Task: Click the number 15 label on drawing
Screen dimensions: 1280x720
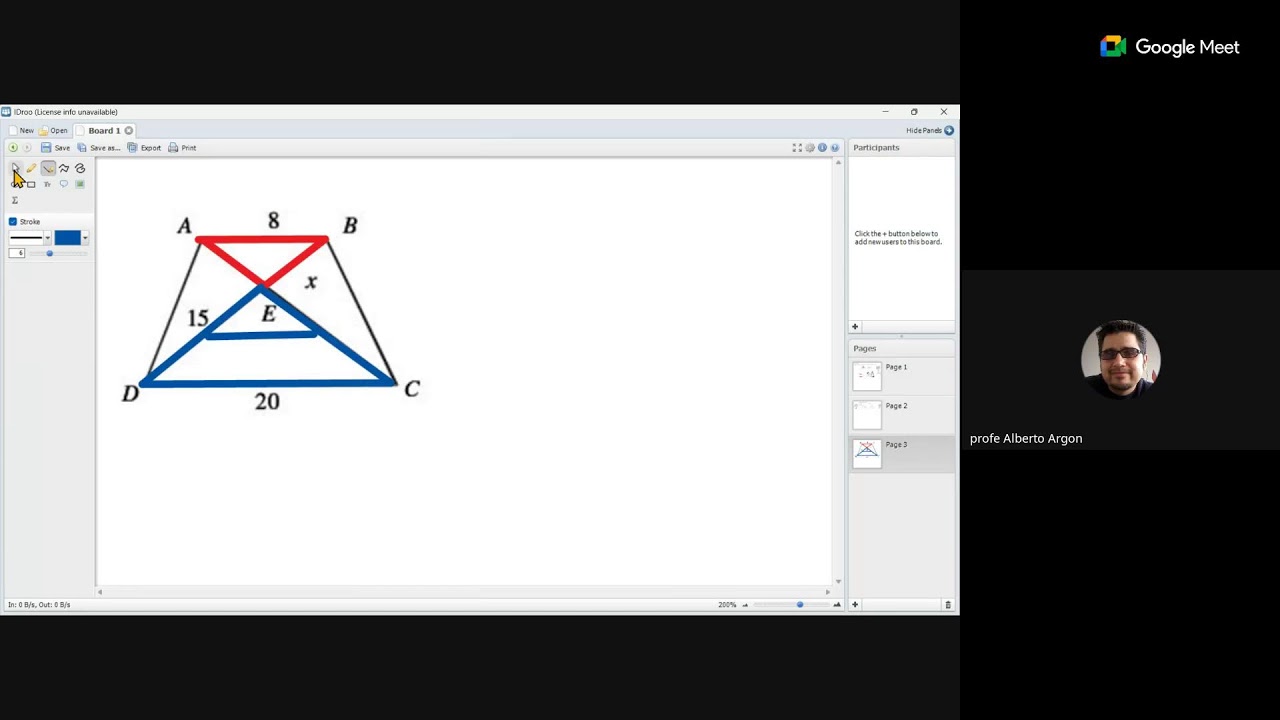Action: point(197,319)
